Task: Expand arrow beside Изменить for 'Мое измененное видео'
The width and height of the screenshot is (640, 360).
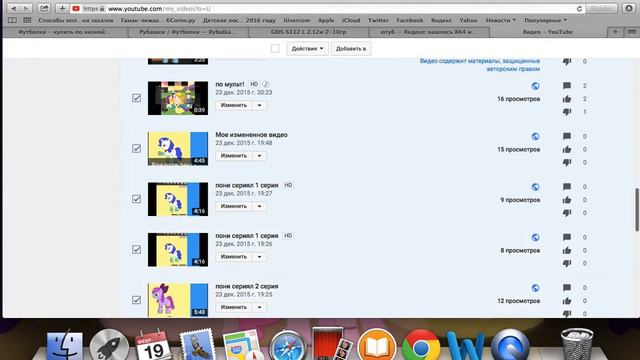Action: 260,156
